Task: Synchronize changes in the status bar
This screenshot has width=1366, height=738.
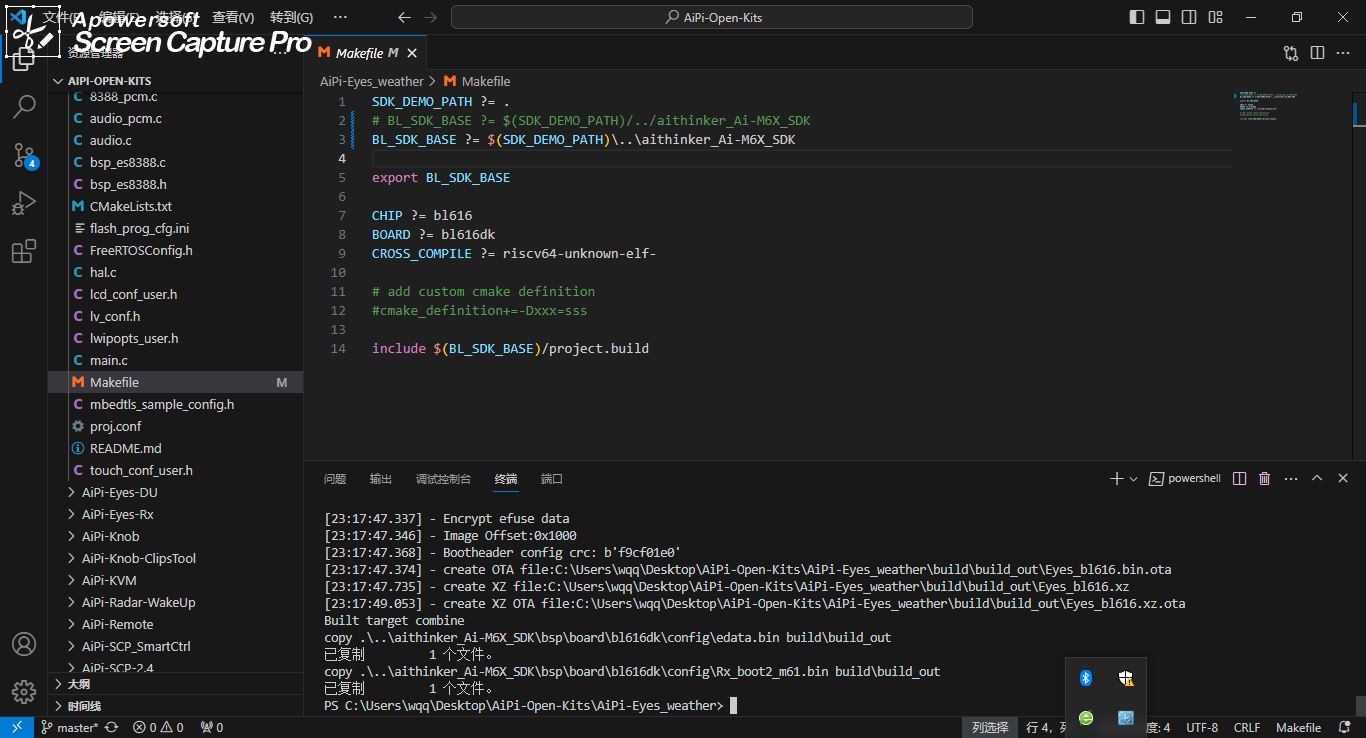Action: pos(112,728)
